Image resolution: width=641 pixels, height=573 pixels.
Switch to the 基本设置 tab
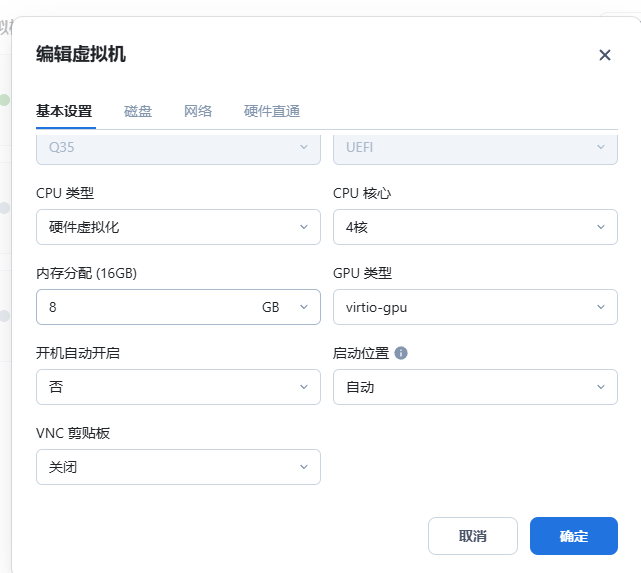[64, 111]
